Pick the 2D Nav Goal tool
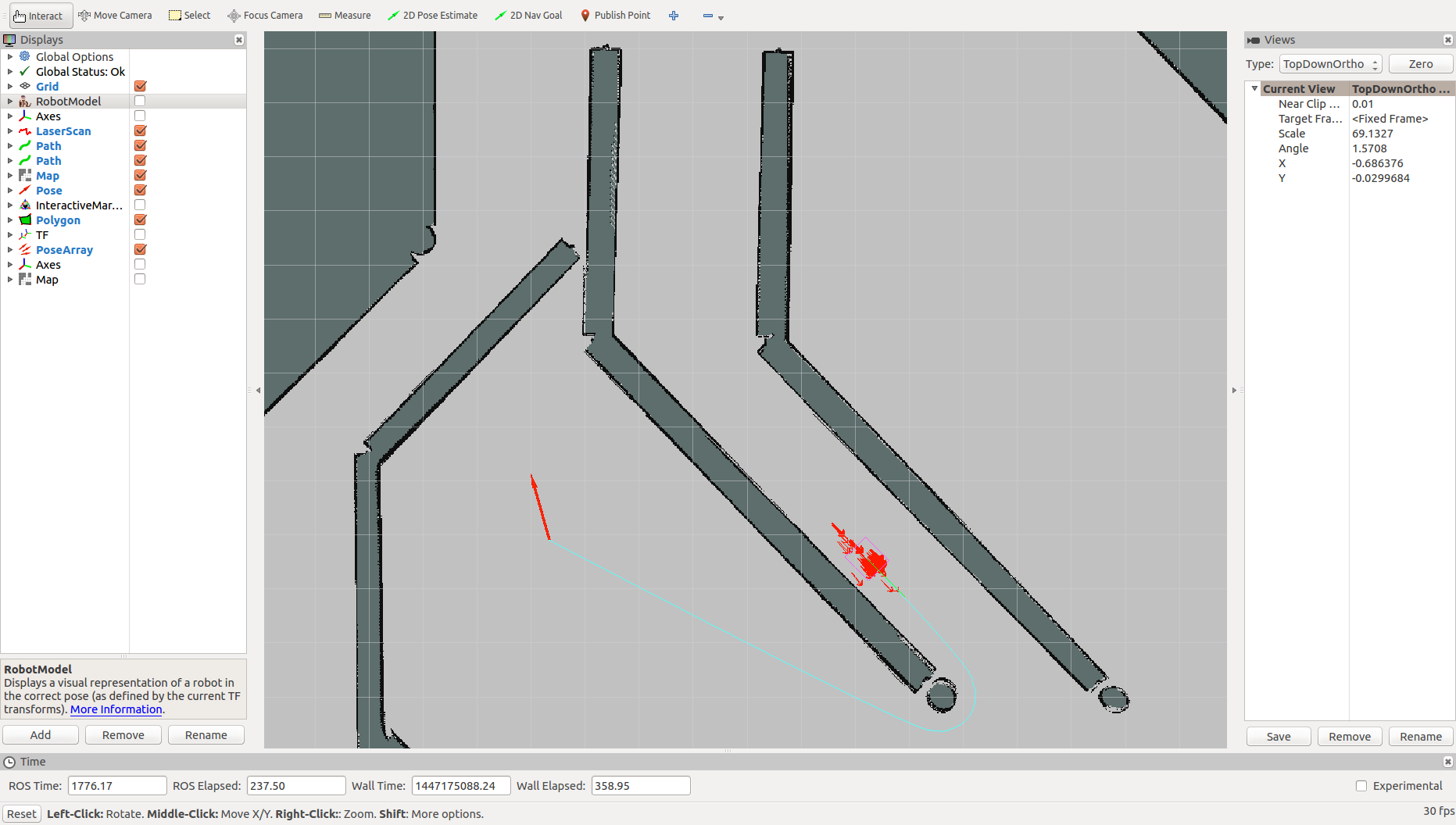1456x825 pixels. [x=528, y=15]
